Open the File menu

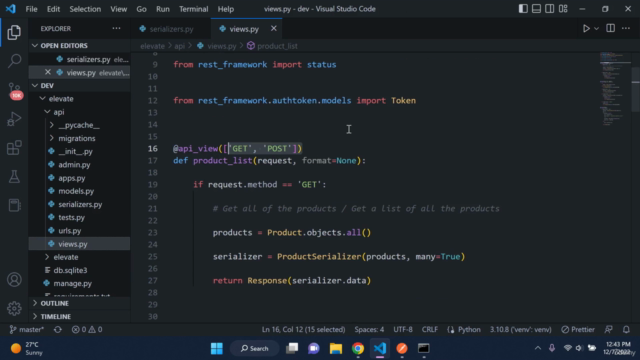point(31,9)
